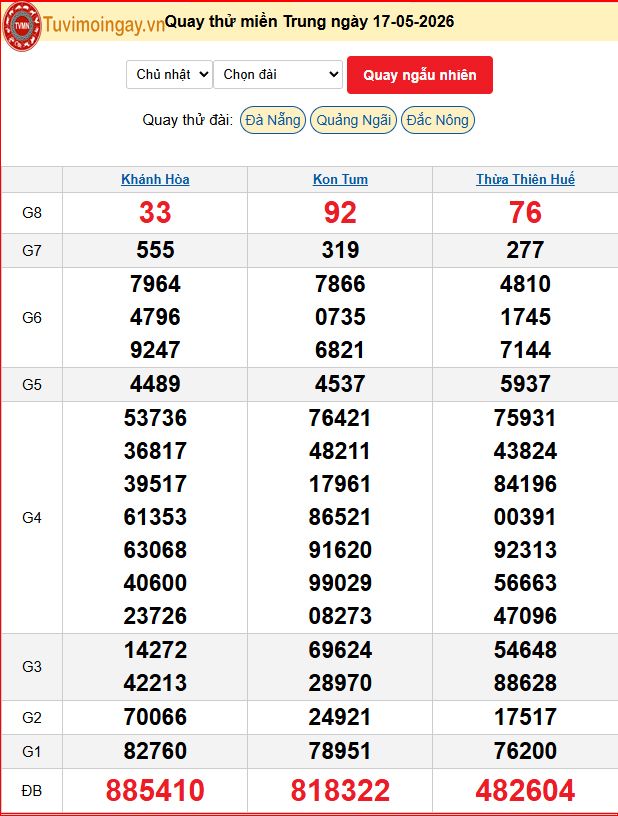Screen dimensions: 618x816
Task: Click G3 number 28970
Action: coord(340,683)
